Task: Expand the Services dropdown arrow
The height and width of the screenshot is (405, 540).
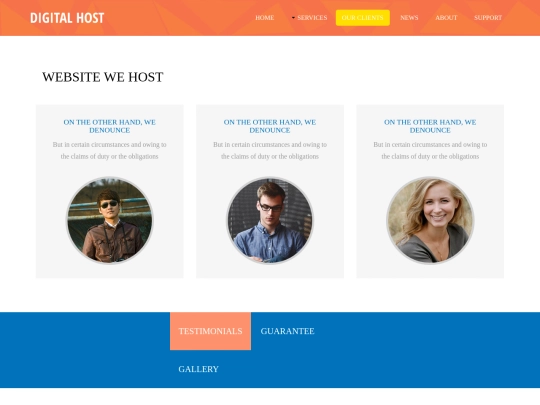Action: (293, 18)
